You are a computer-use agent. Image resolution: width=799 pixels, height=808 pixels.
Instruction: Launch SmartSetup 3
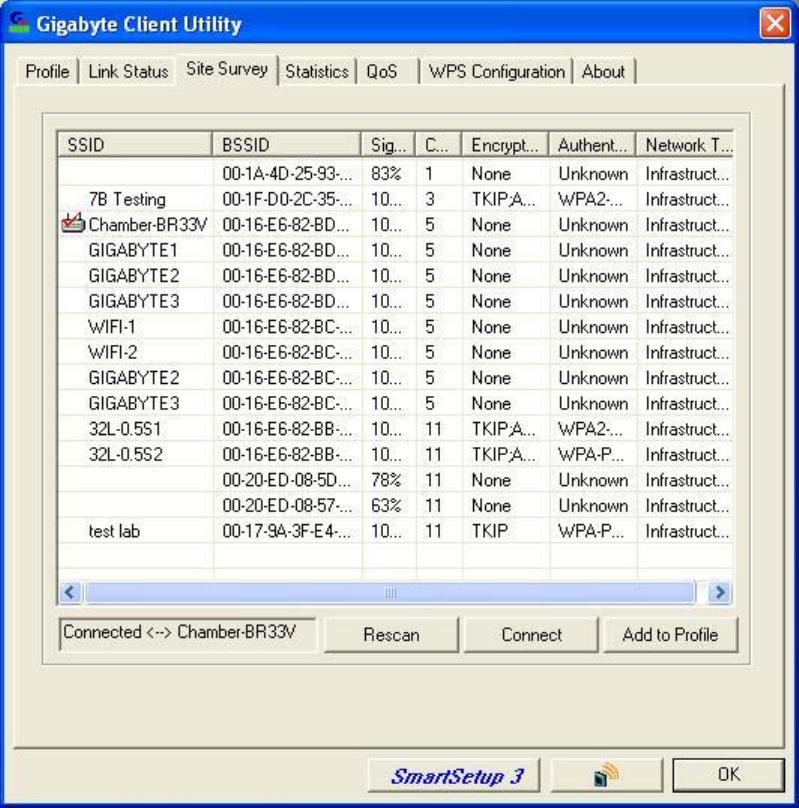click(454, 776)
